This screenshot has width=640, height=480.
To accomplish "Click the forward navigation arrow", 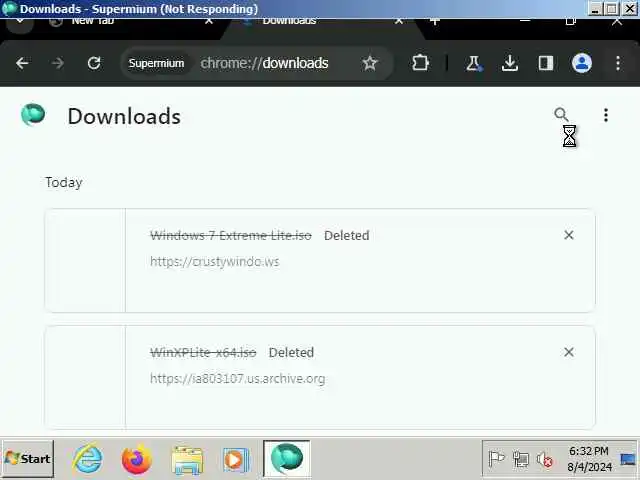I will pyautogui.click(x=58, y=63).
